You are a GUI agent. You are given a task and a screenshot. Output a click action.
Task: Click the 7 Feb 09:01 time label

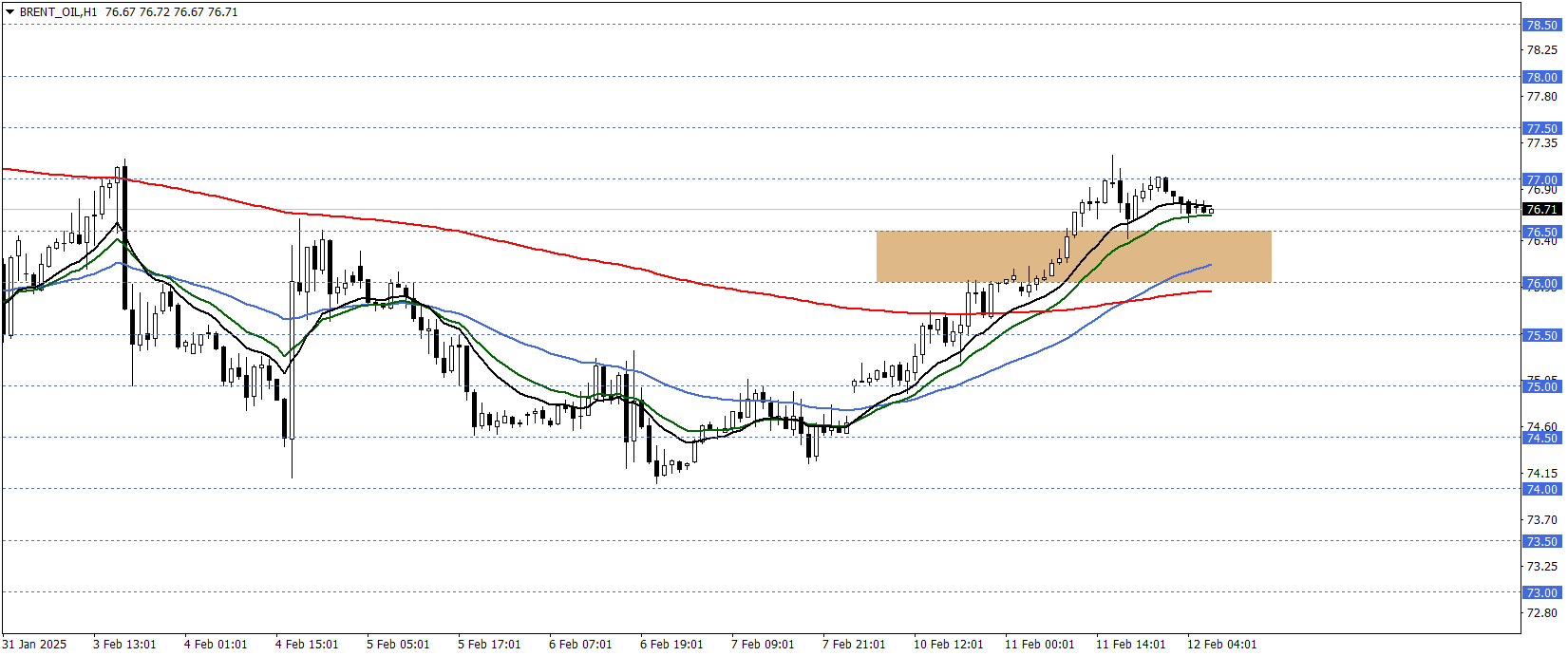tap(763, 644)
